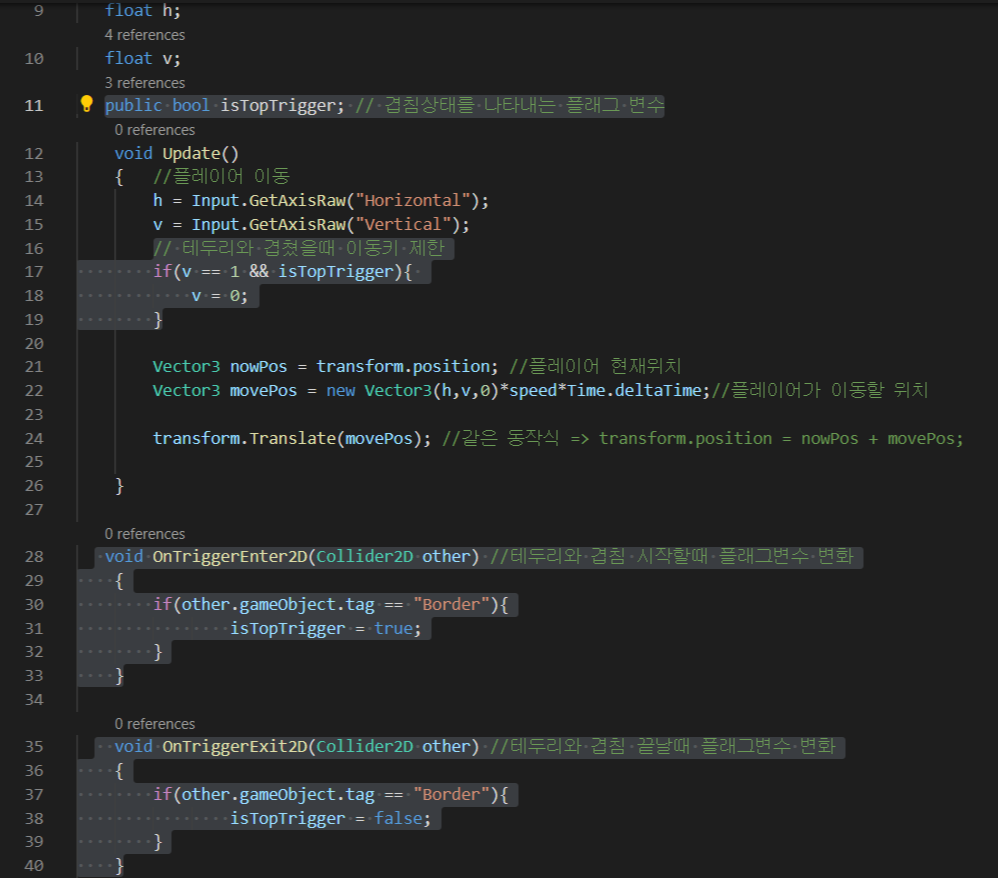Click line number 11 in the gutter
Viewport: 998px width, 878px height.
[x=34, y=106]
